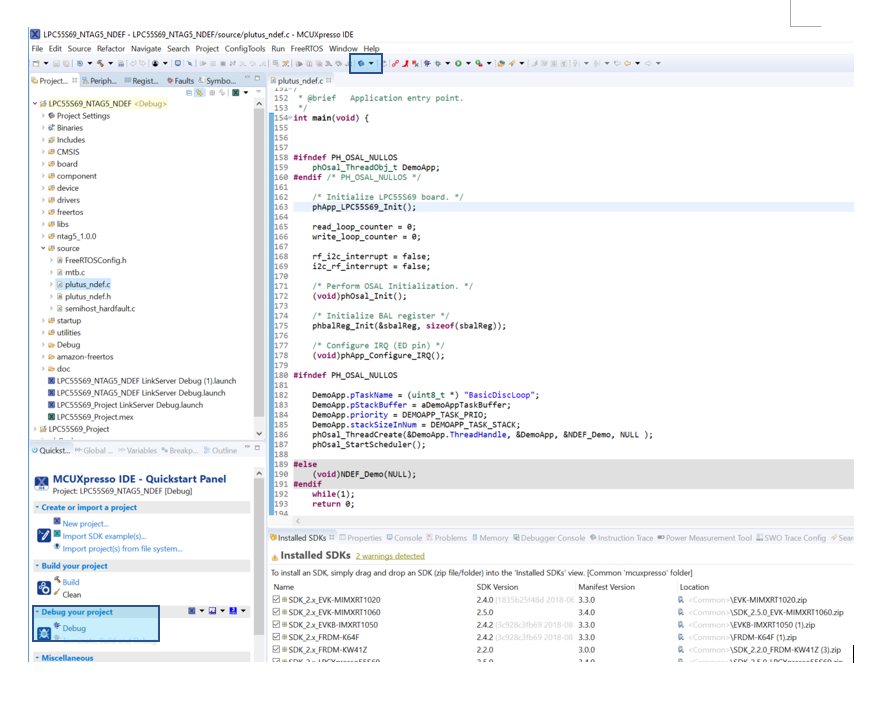This screenshot has width=884, height=708.
Task: Open the ConfigTools menu
Action: (x=245, y=49)
